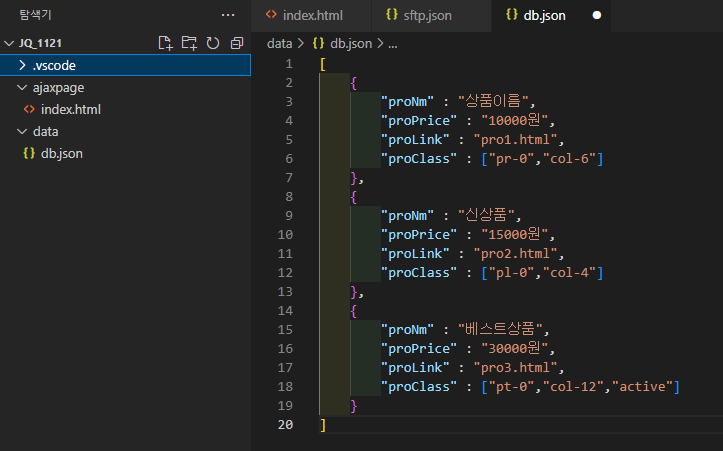723x451 pixels.
Task: Switch to the sftp.json tab
Action: 432,16
